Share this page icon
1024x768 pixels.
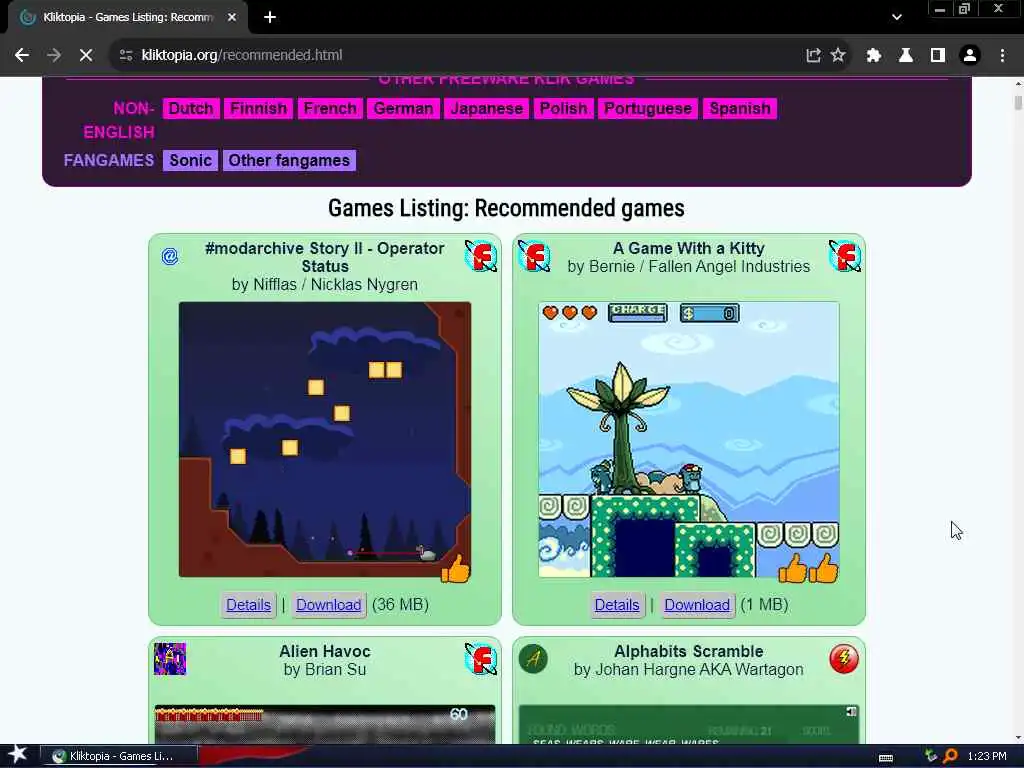(x=813, y=56)
